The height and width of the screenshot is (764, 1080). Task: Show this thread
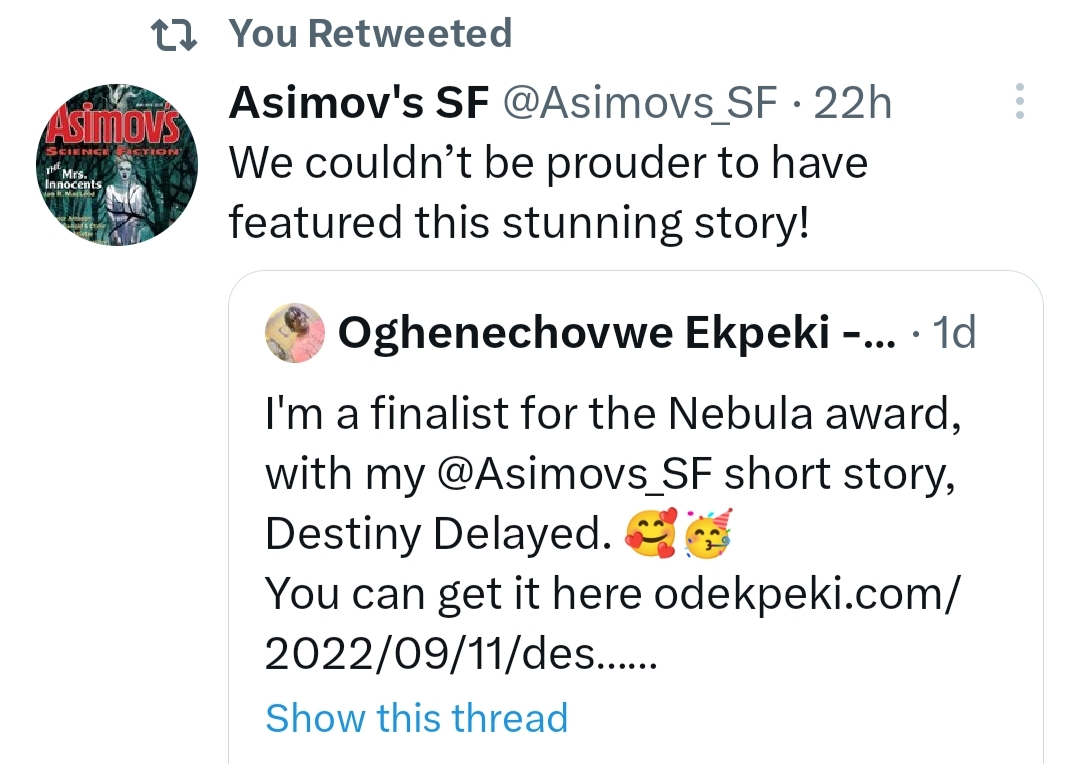click(416, 718)
